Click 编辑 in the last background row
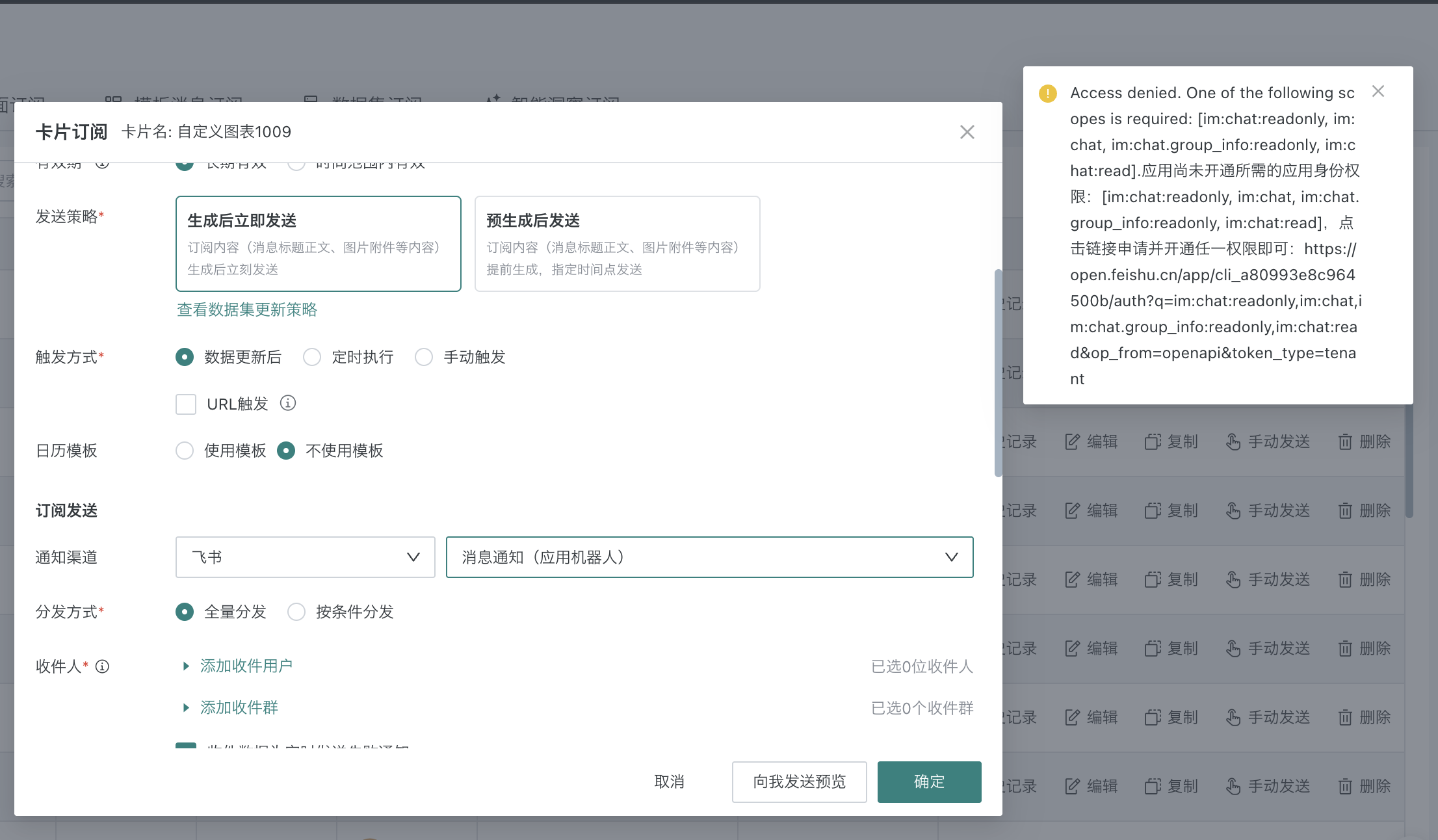This screenshot has width=1438, height=840. [x=1092, y=786]
